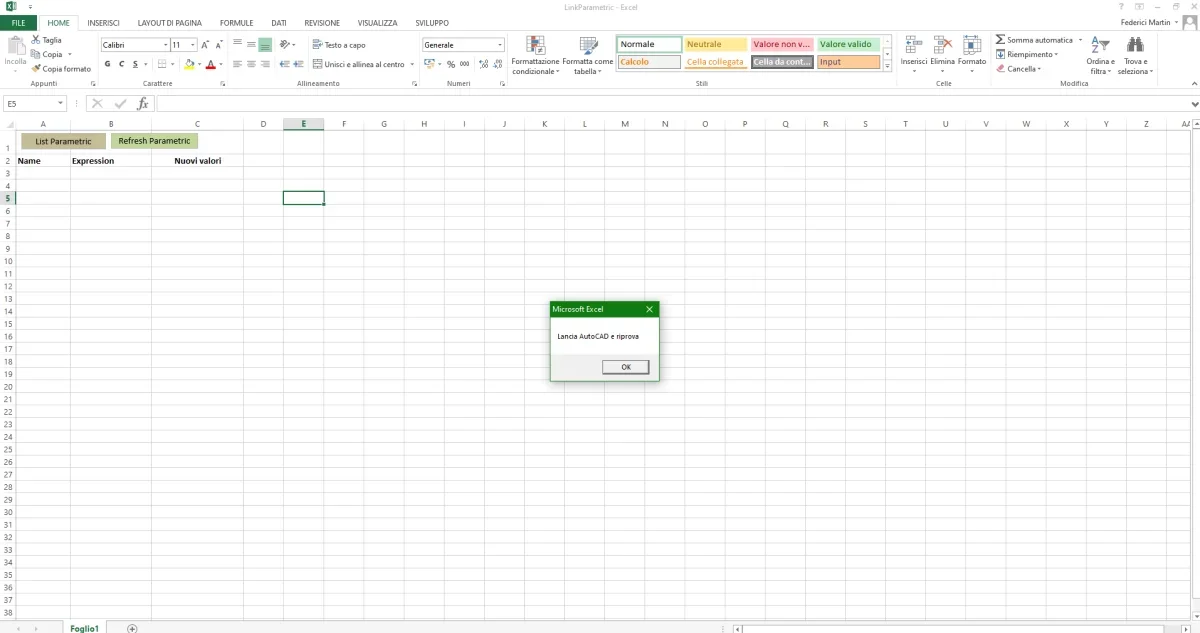
Task: Click the Elimina cells icon
Action: coord(942,45)
